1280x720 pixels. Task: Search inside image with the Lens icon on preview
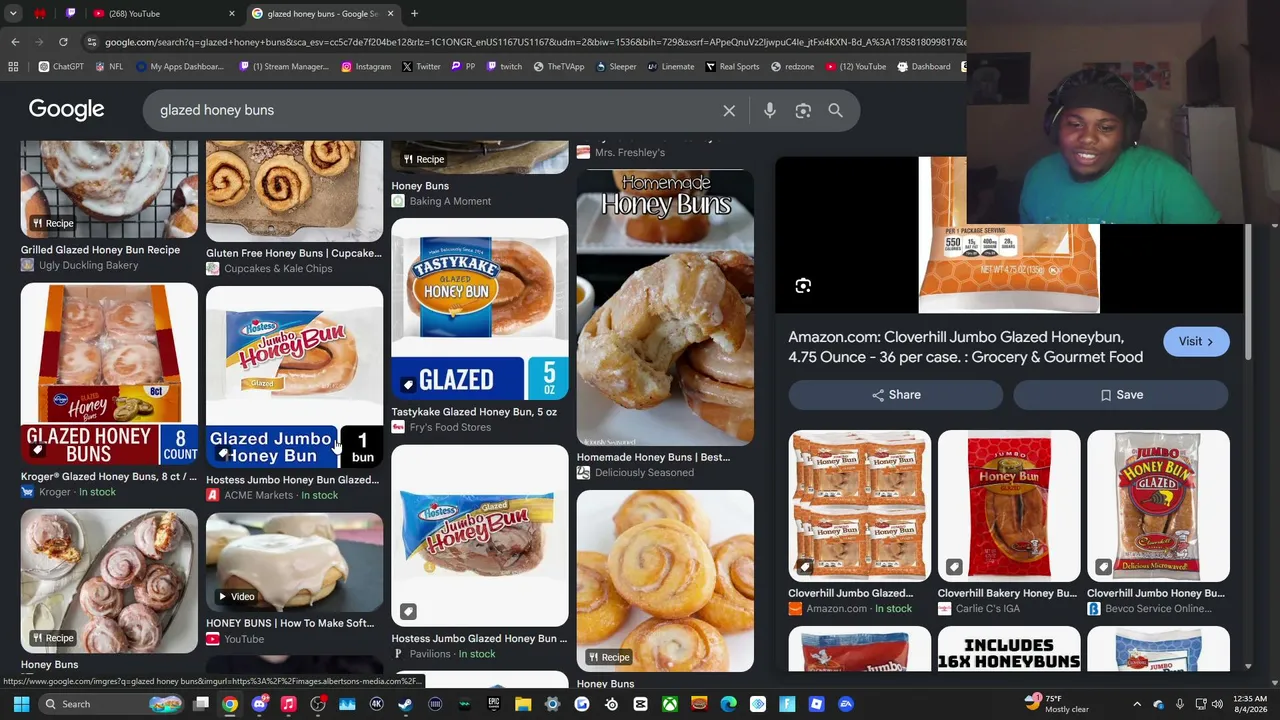[x=803, y=286]
